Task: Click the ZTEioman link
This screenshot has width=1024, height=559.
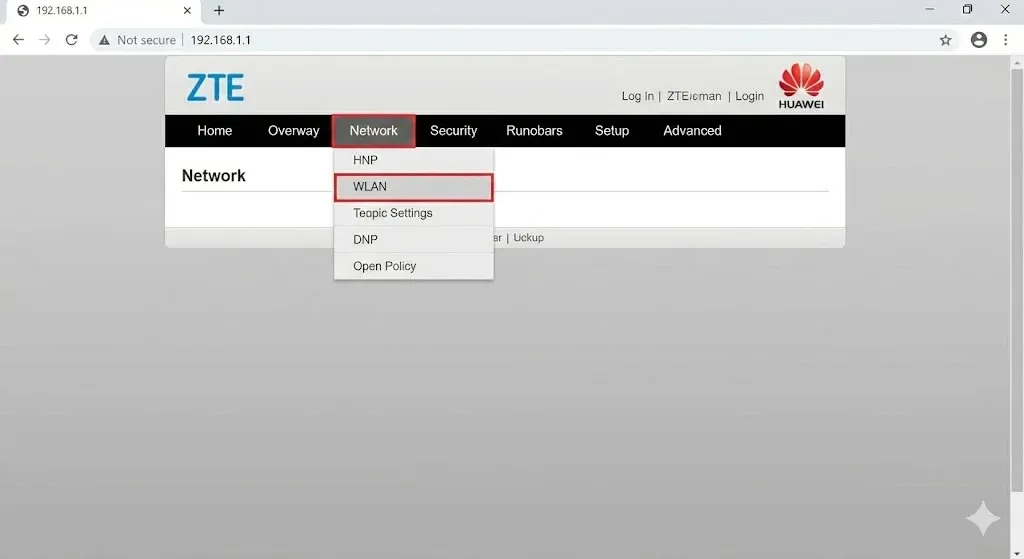Action: [694, 96]
